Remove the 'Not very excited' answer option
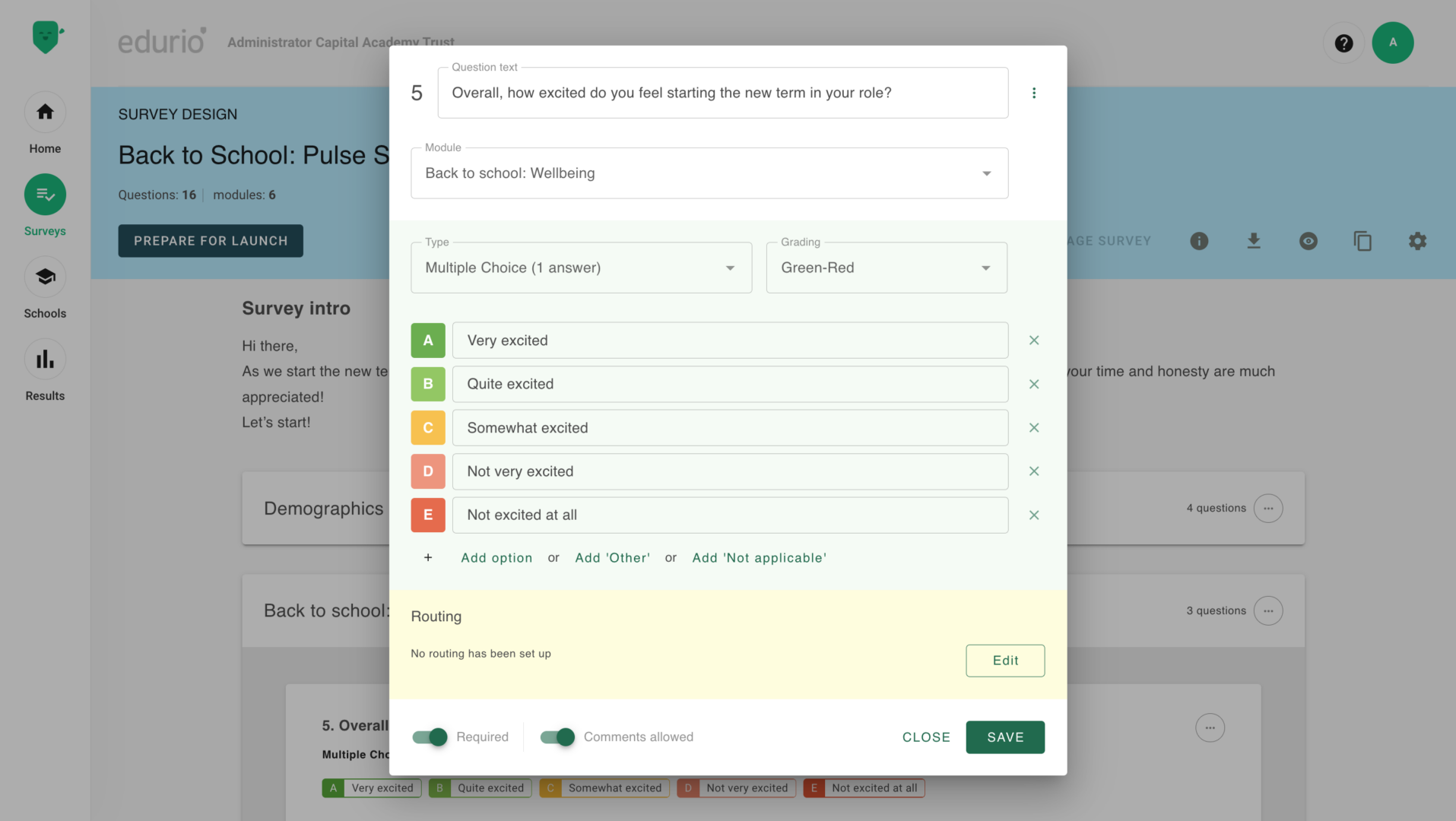 (x=1034, y=471)
